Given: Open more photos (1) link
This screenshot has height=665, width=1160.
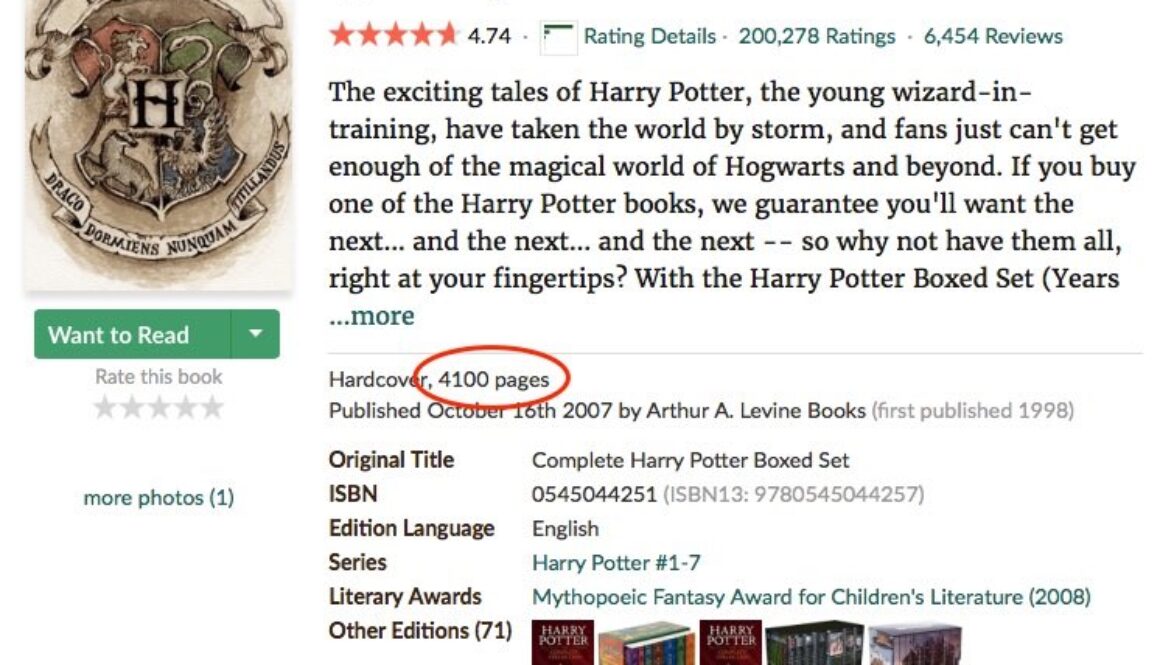Looking at the screenshot, I should click(x=159, y=498).
